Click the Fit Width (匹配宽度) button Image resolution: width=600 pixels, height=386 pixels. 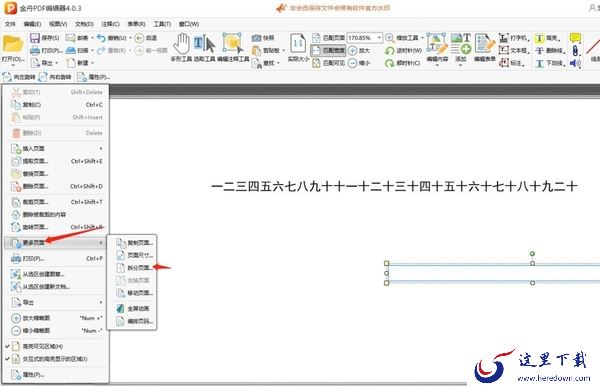[328, 50]
